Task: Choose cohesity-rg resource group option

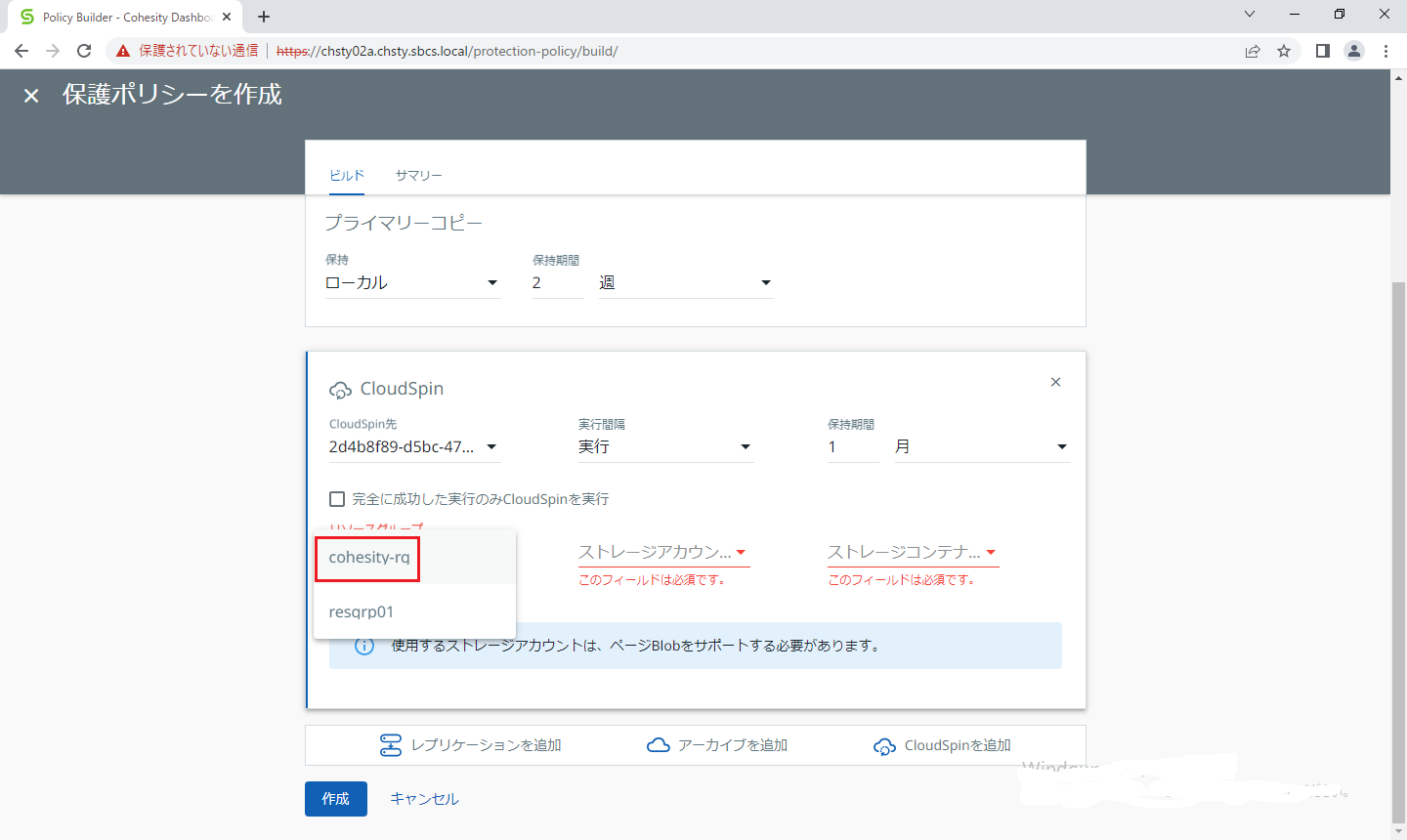Action: click(x=414, y=558)
